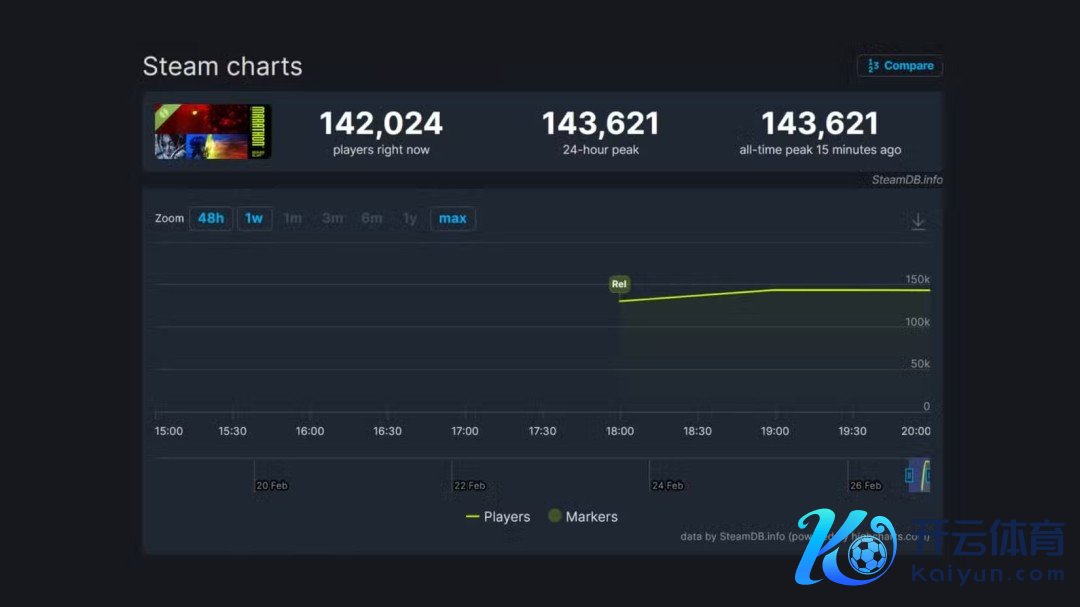Click the compare icon beside Compare label
The height and width of the screenshot is (607, 1080).
pyautogui.click(x=872, y=66)
